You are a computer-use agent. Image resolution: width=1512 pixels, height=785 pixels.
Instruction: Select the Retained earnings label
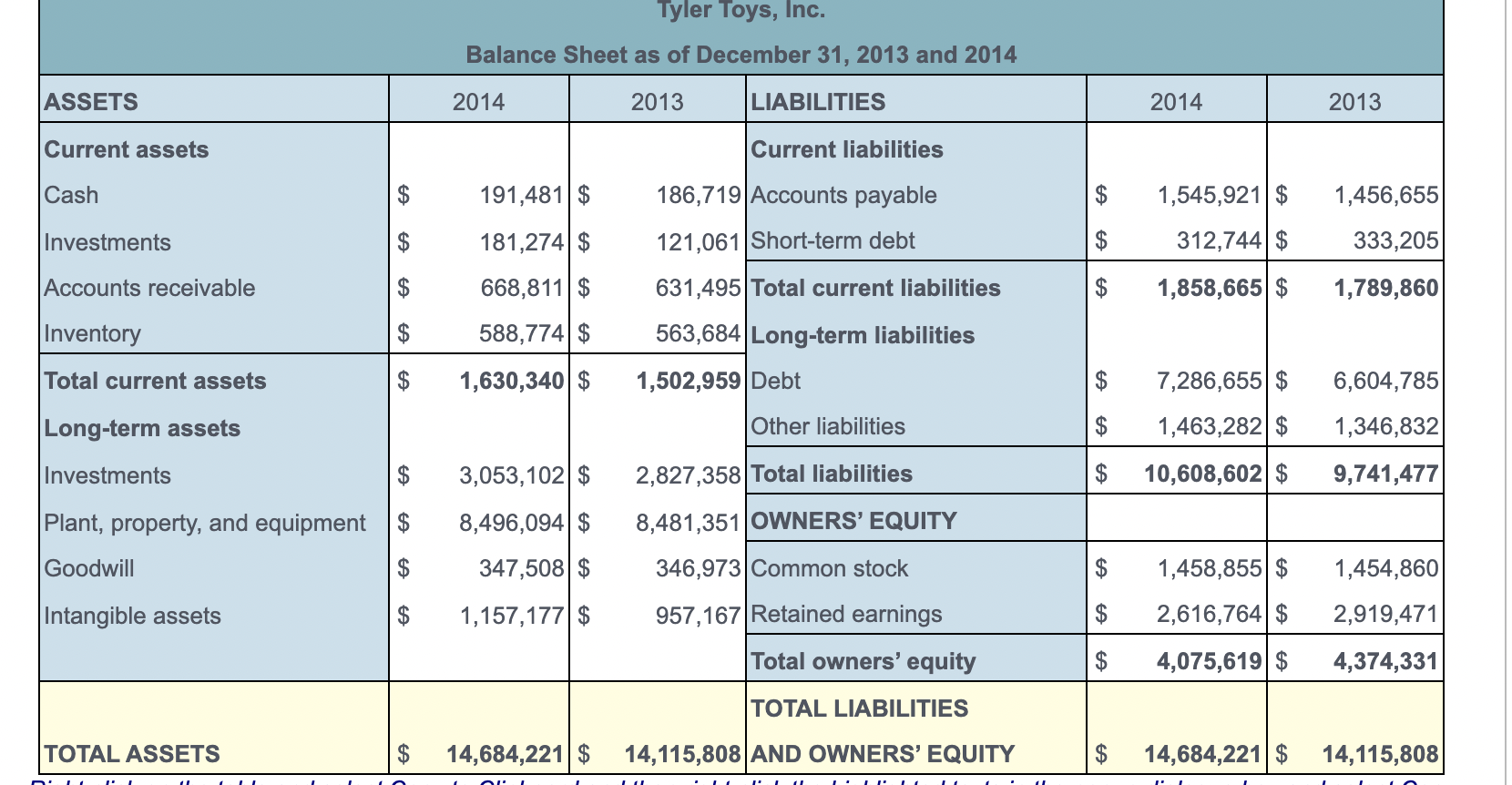point(846,615)
